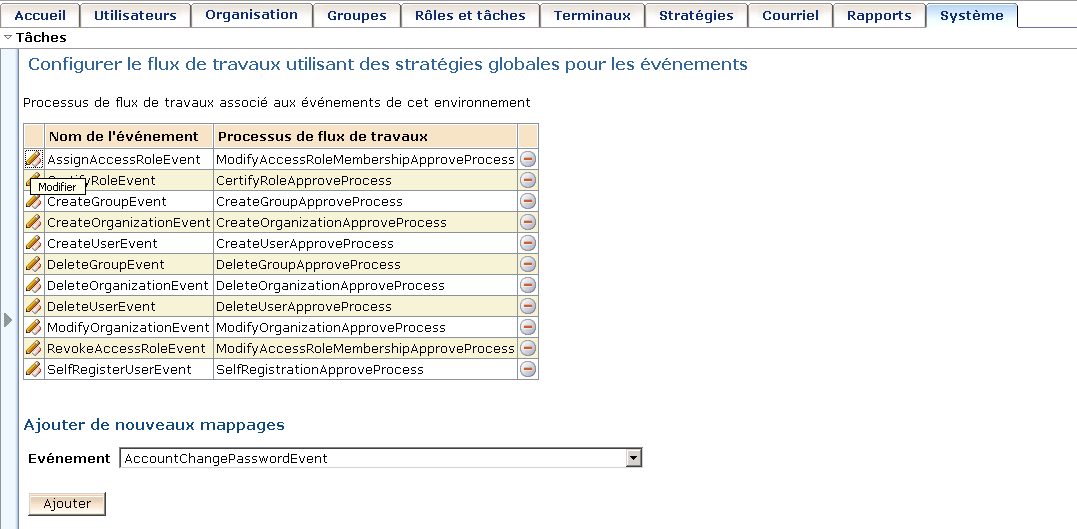Image resolution: width=1077 pixels, height=529 pixels.
Task: Edit the DeleteUserEvent workflow mapping
Action: (33, 306)
